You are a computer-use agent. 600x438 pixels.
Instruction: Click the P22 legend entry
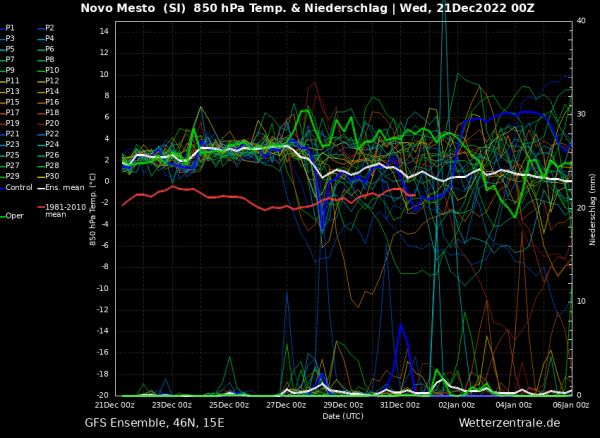click(x=52, y=134)
